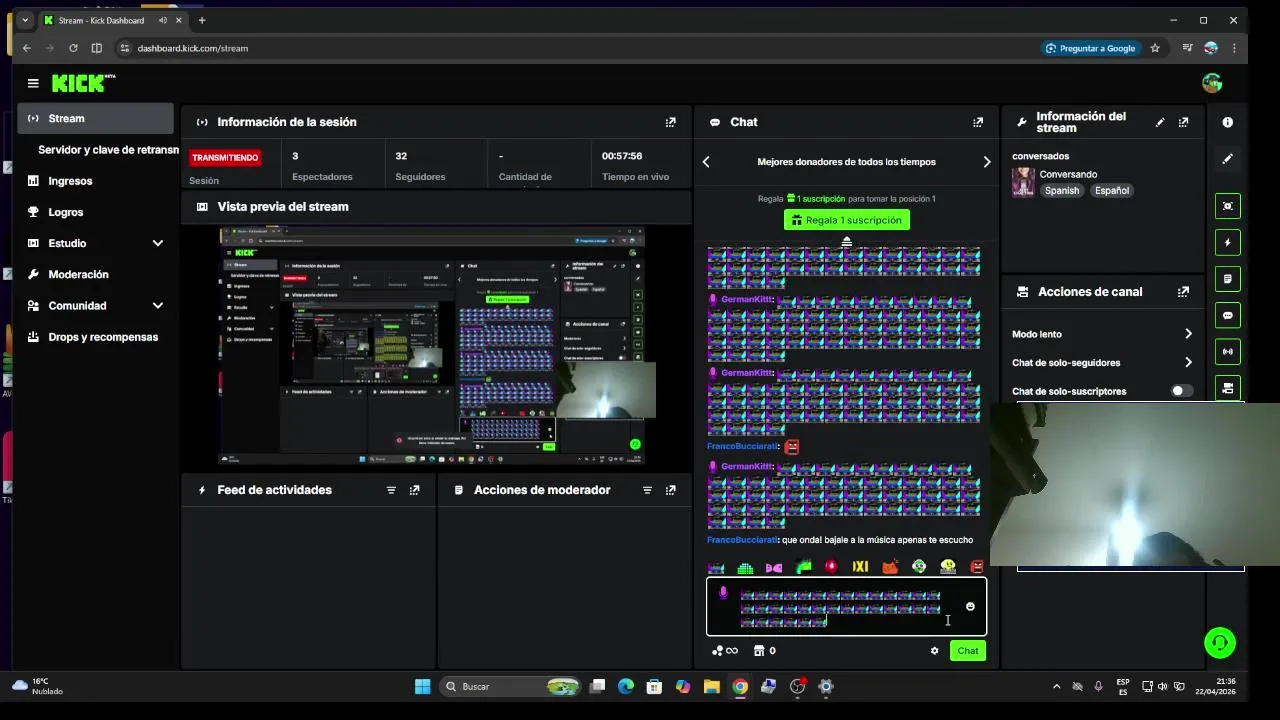Pop out the Chat panel

(x=977, y=122)
